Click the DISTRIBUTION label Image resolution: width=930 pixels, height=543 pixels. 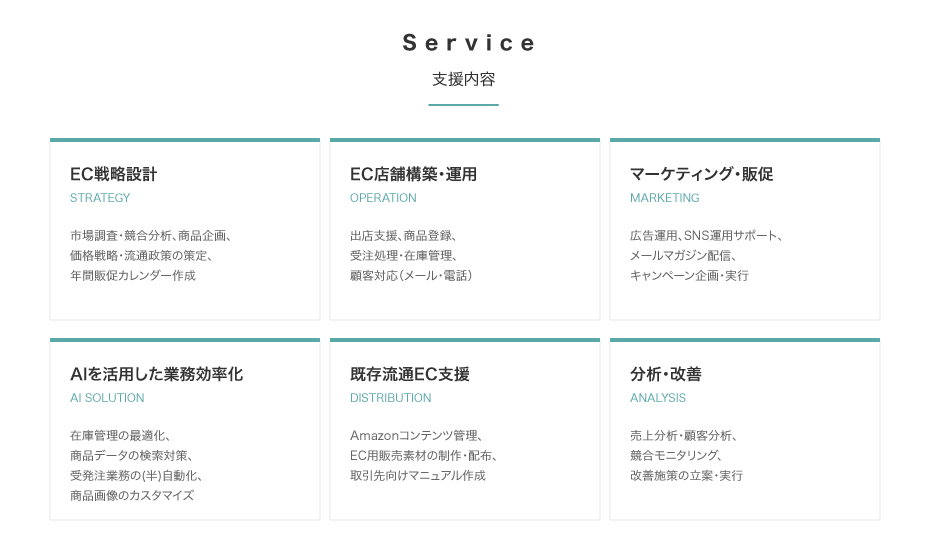(390, 398)
